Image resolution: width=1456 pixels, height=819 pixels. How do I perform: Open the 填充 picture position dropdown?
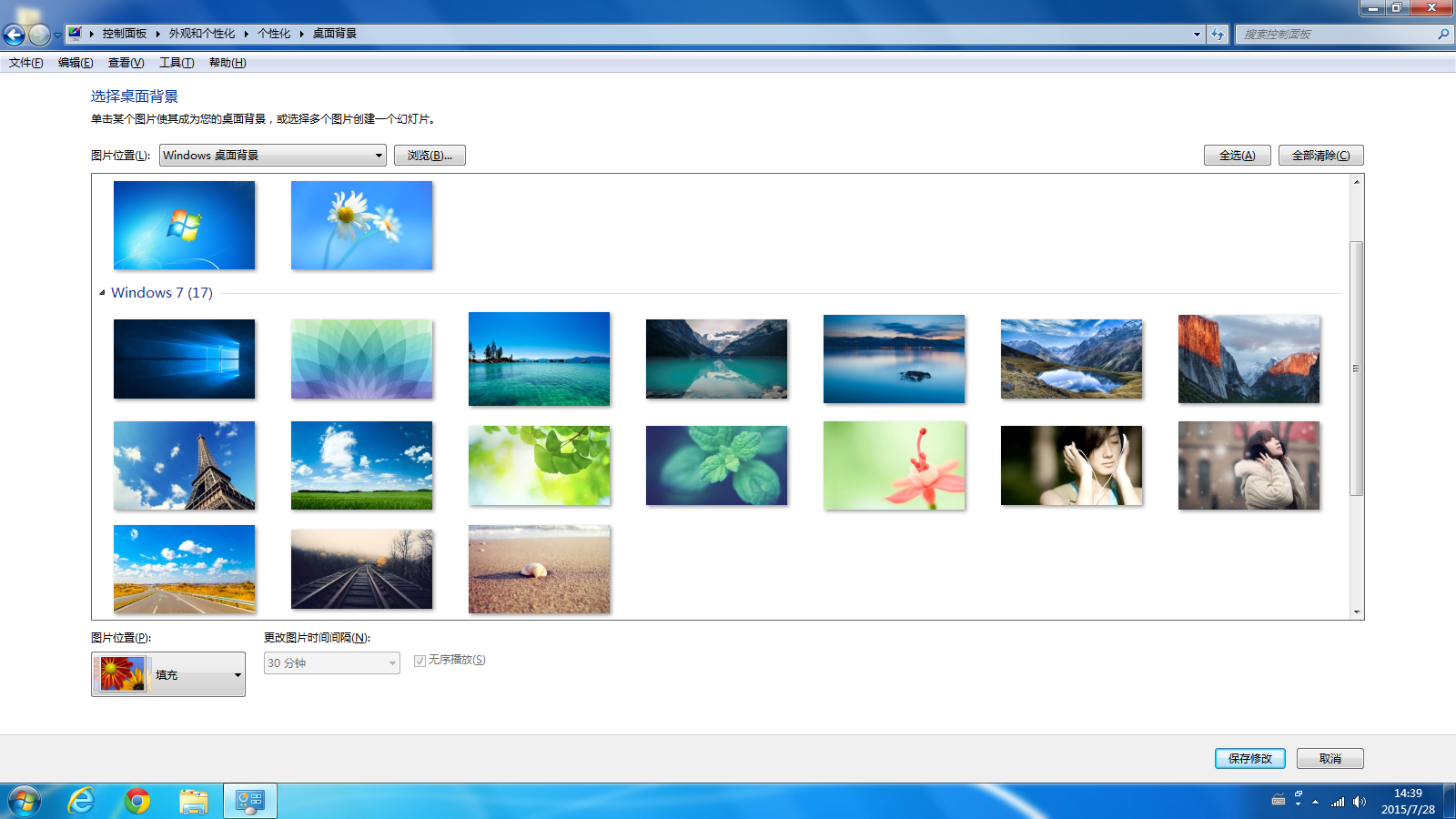(168, 674)
